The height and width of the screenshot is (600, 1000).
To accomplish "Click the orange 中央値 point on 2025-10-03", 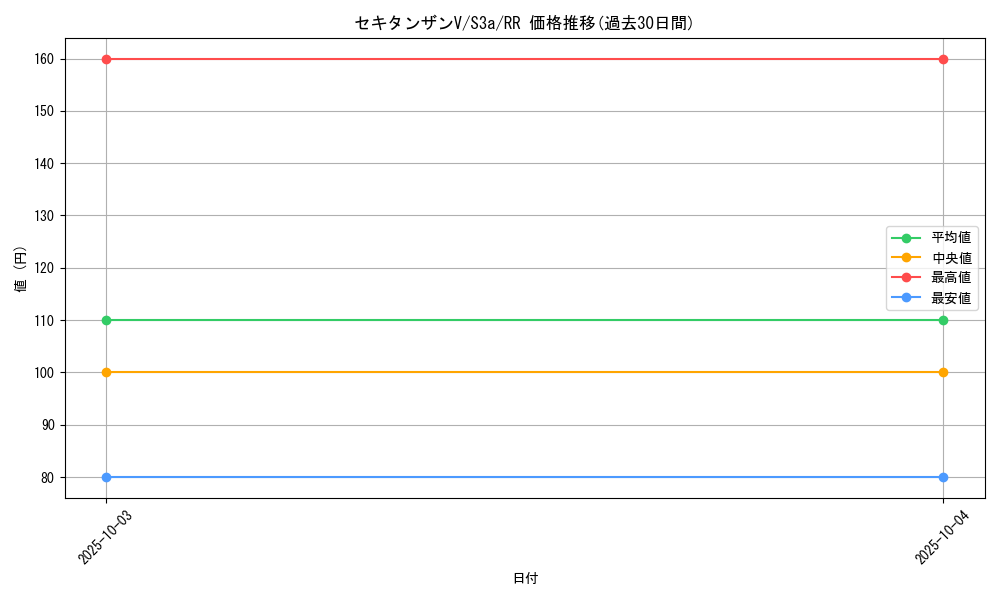I will pos(106,372).
